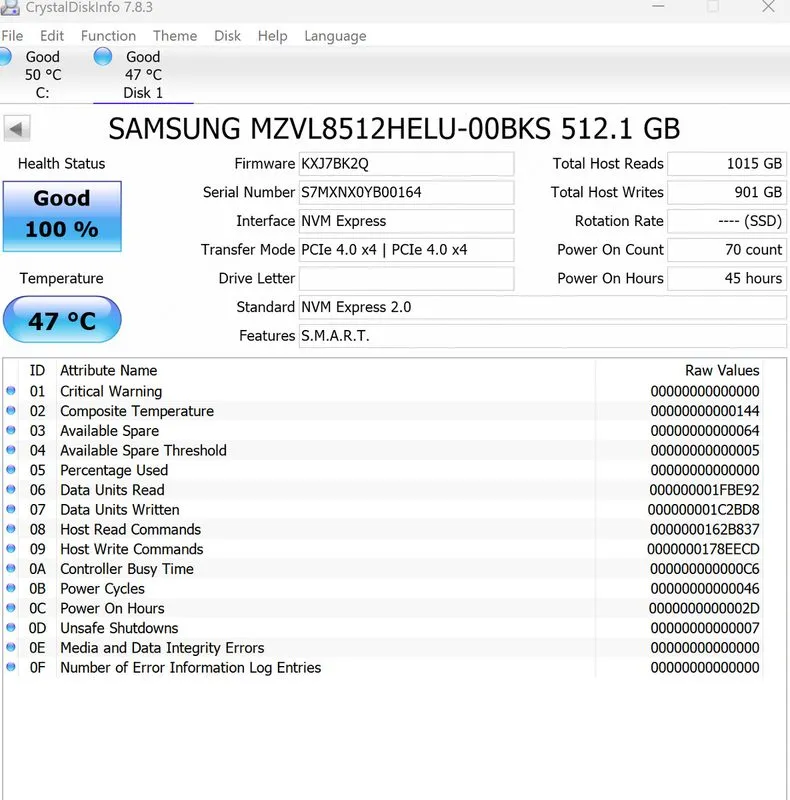
Task: Click the Total Host Reads value 1015 GB
Action: point(727,164)
